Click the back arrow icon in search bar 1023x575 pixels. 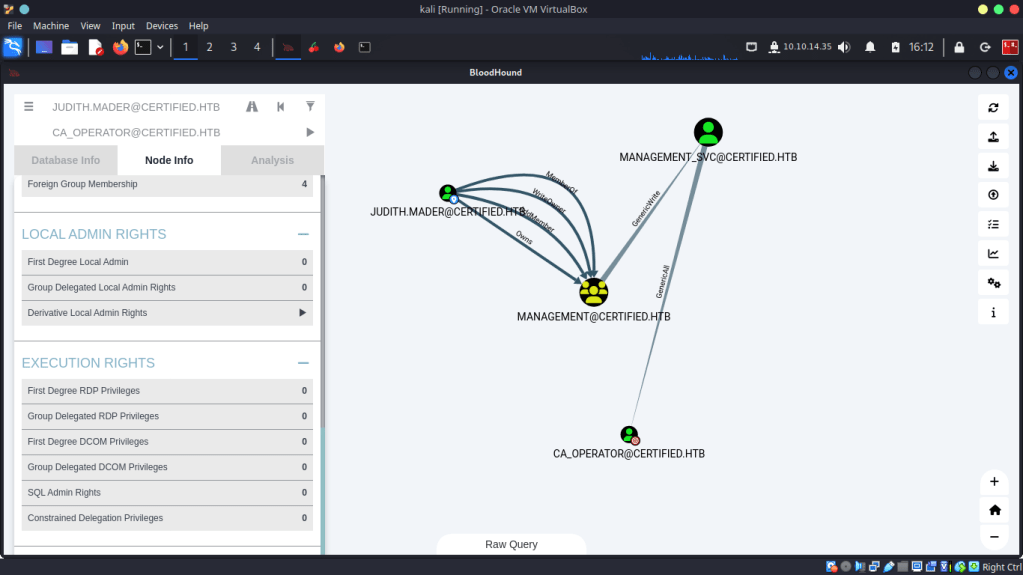281,106
